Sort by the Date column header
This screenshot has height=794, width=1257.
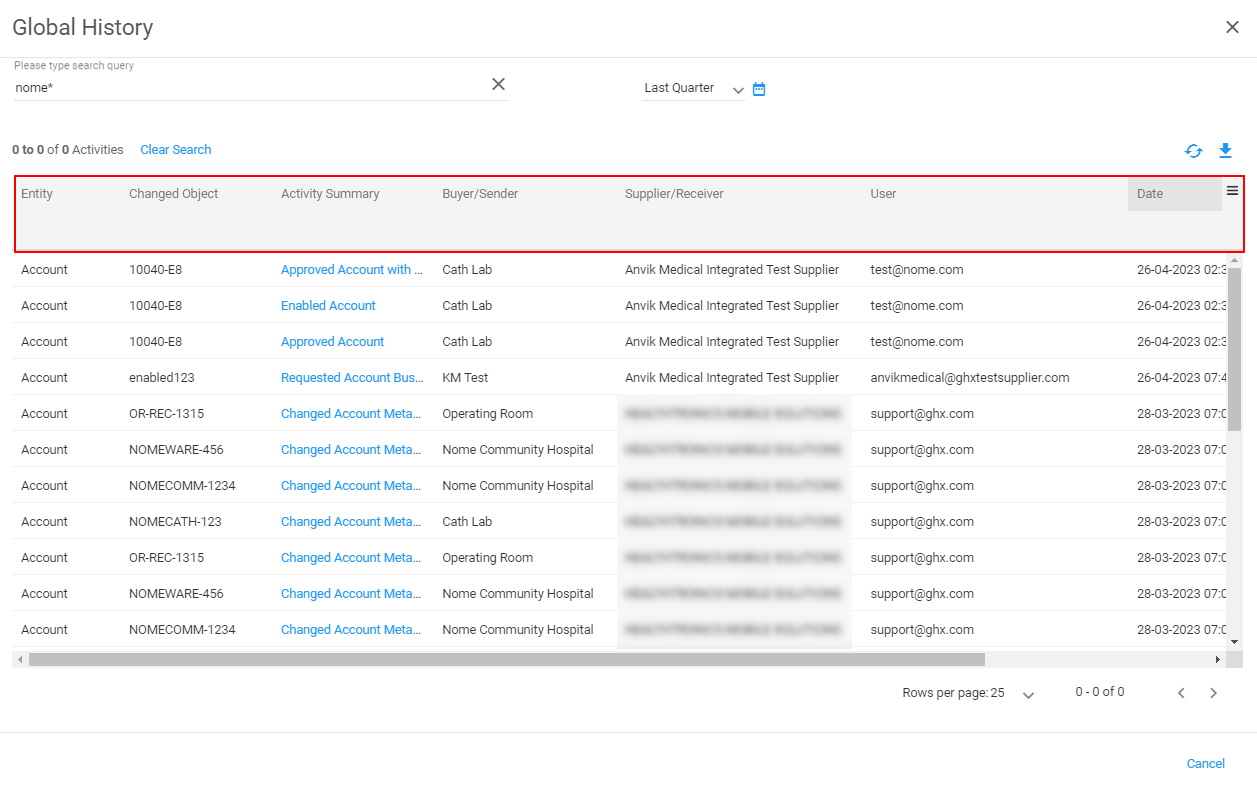tap(1150, 194)
